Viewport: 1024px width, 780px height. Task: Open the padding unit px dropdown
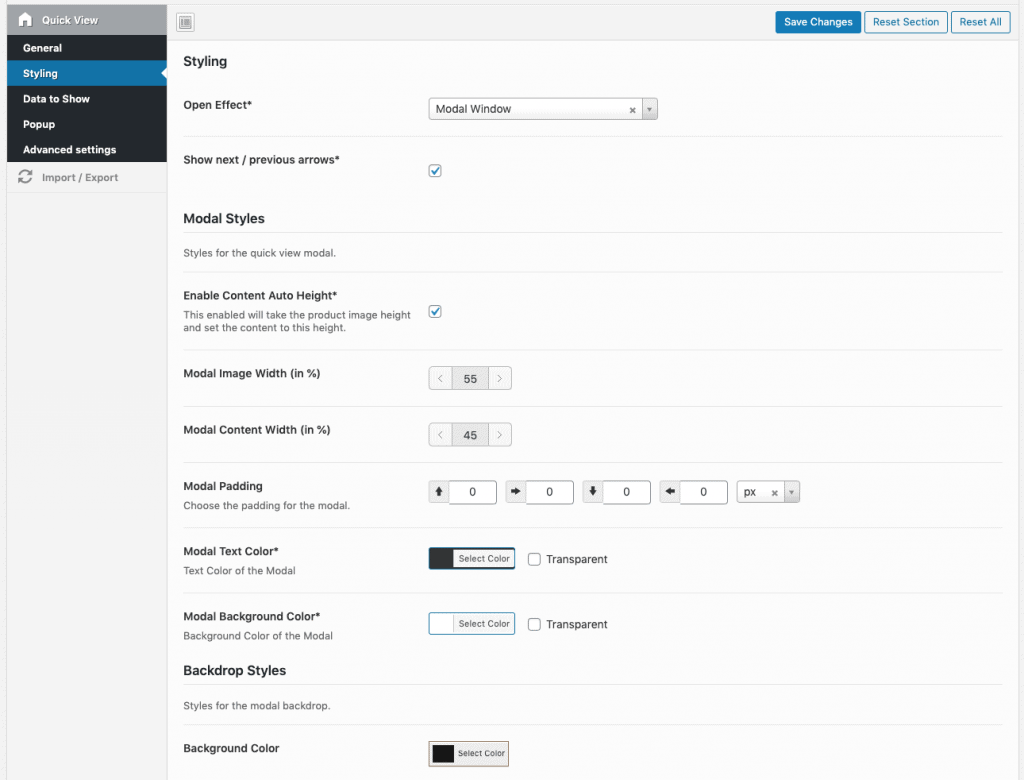click(x=791, y=492)
